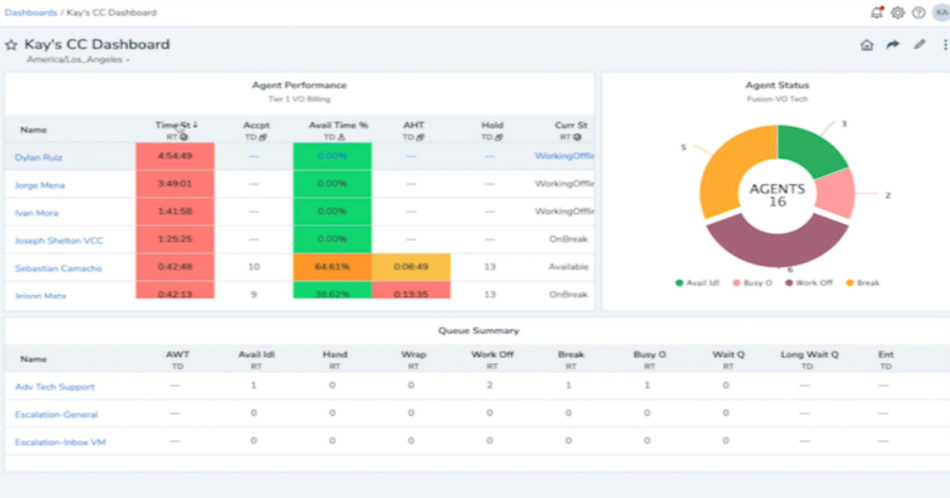Sort by Time St column header

point(176,126)
